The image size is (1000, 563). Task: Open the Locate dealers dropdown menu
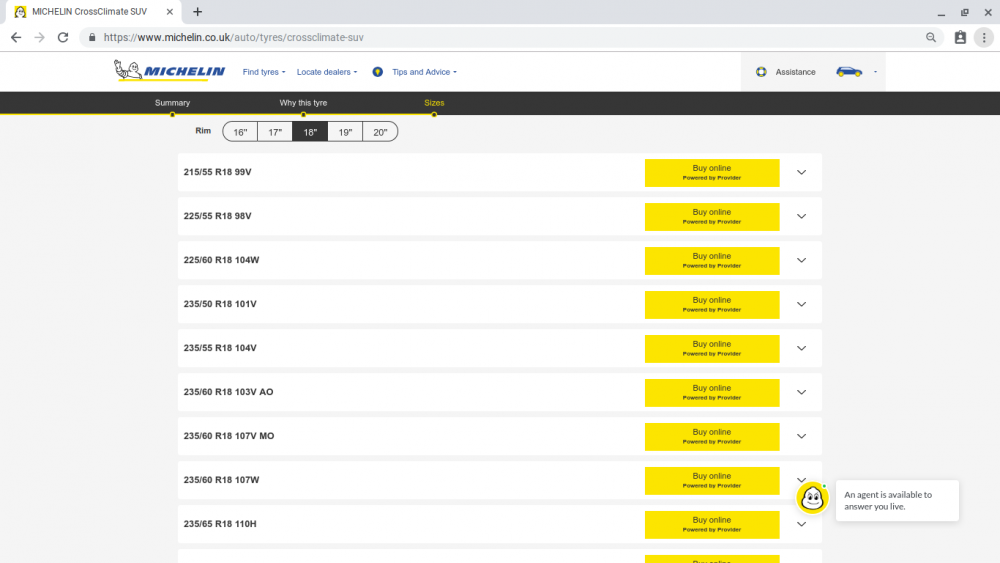(x=327, y=72)
